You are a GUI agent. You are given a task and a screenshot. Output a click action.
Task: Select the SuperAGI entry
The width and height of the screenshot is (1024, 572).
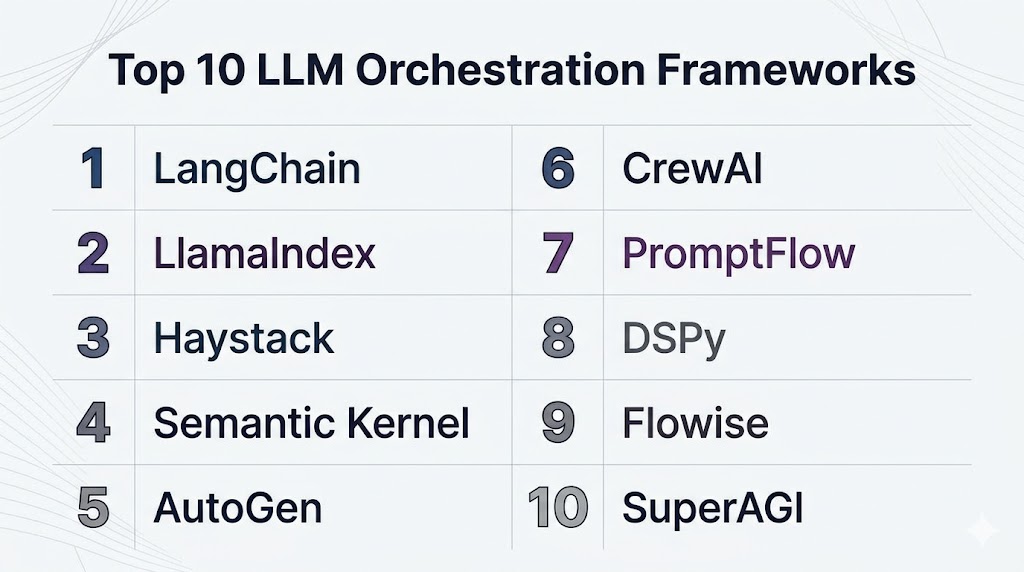coord(713,508)
